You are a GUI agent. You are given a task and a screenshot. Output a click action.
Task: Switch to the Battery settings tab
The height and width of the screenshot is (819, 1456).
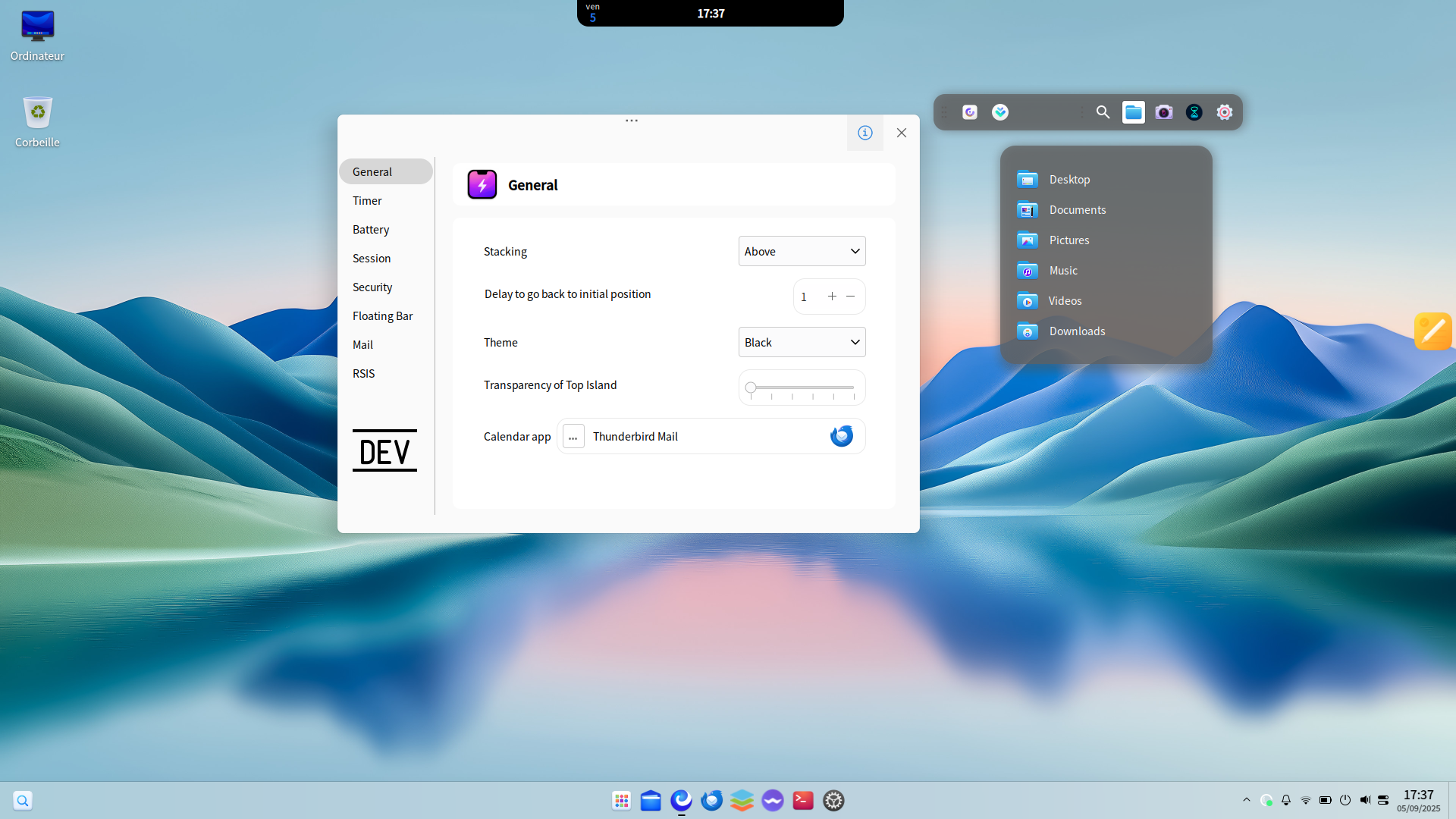click(371, 230)
